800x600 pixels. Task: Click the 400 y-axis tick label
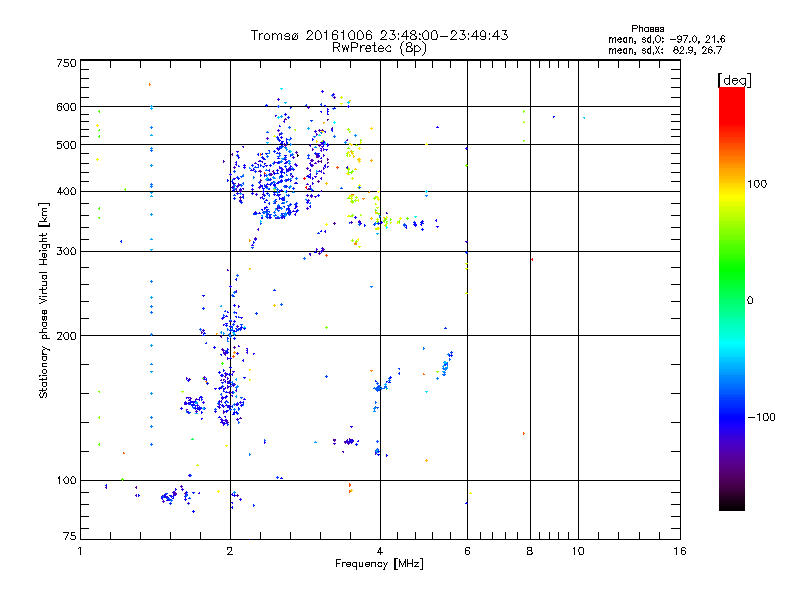(66, 191)
